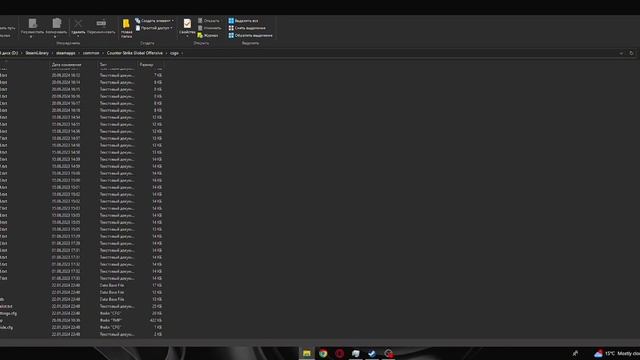Screen dimensions: 640x360
Task: Select the first text document row of 7 КБ
Action: point(82,75)
